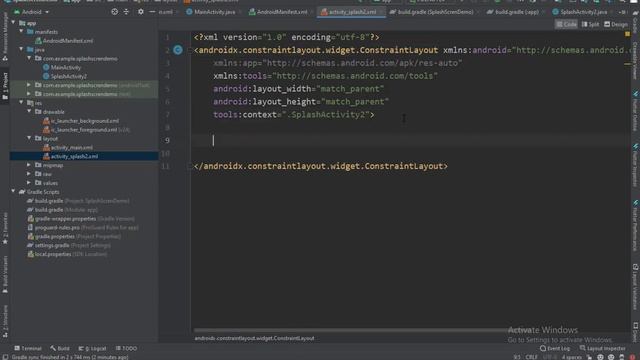Hide the Project panel with minus icon
The image size is (640, 360).
[x=152, y=12]
